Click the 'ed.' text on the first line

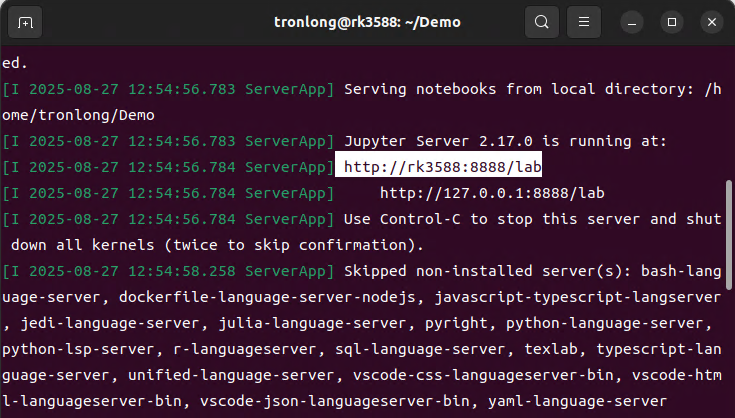click(x=15, y=63)
